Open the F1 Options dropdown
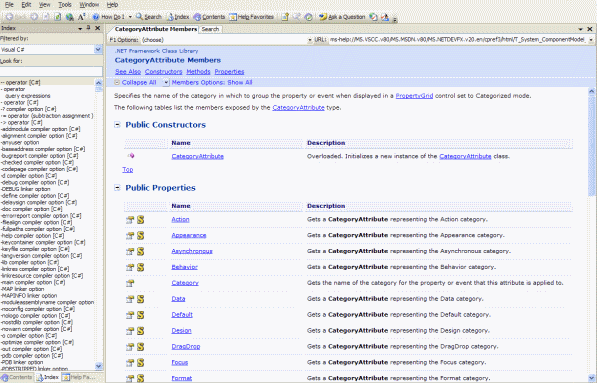Image resolution: width=597 pixels, height=383 pixels. 310,40
